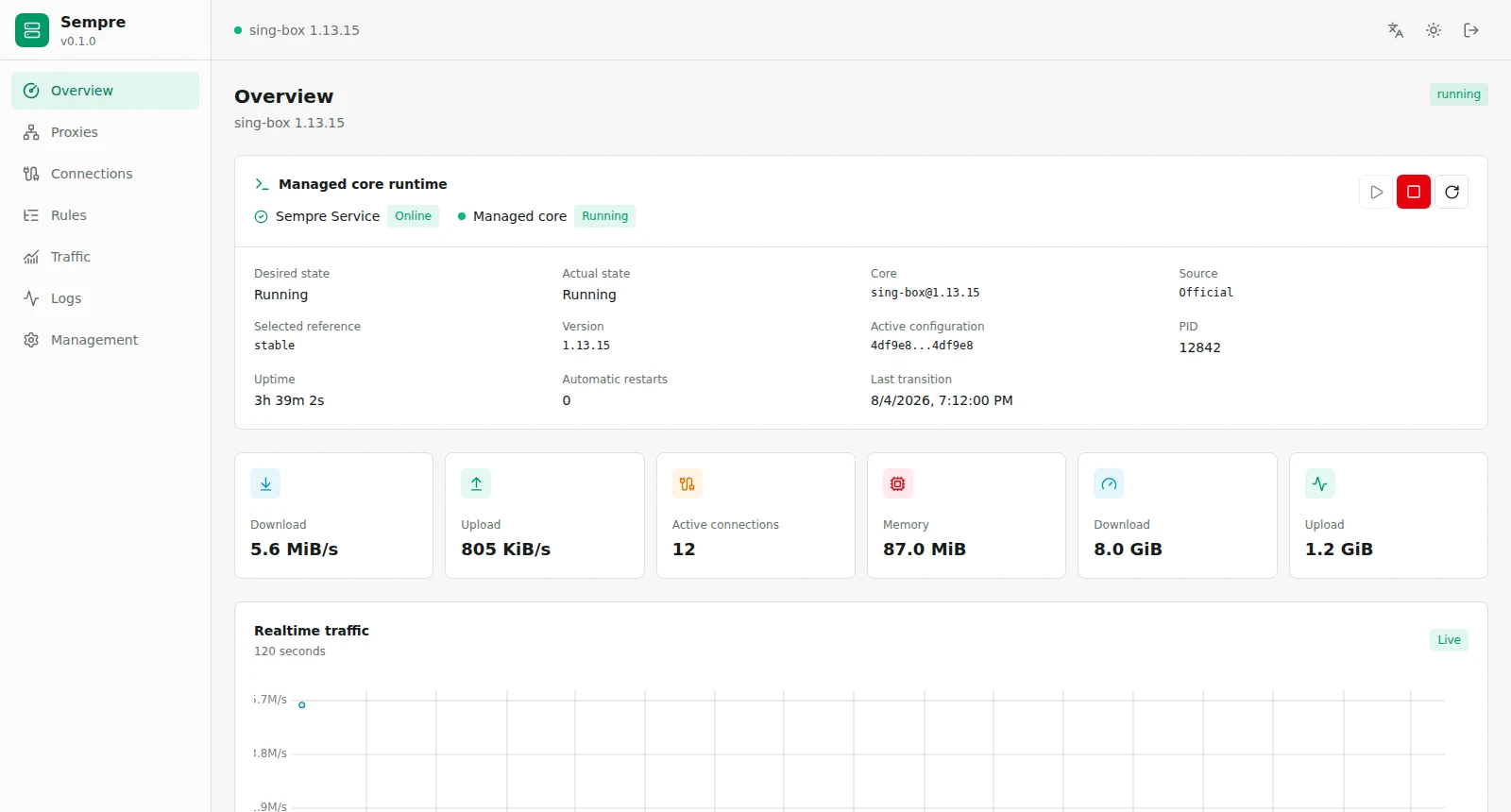Screen dimensions: 1511x812
Task: Click the terminal icon beside Managed core runtime
Action: pyautogui.click(x=262, y=184)
